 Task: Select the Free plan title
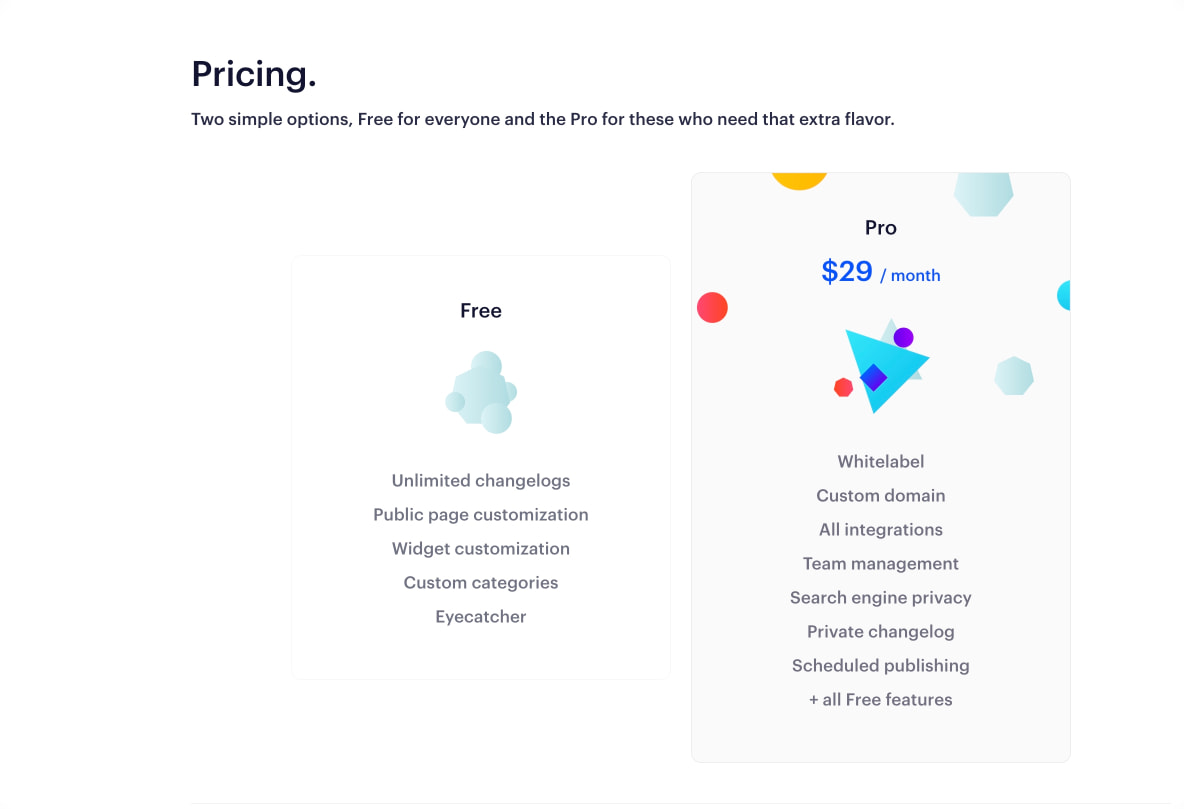(481, 310)
